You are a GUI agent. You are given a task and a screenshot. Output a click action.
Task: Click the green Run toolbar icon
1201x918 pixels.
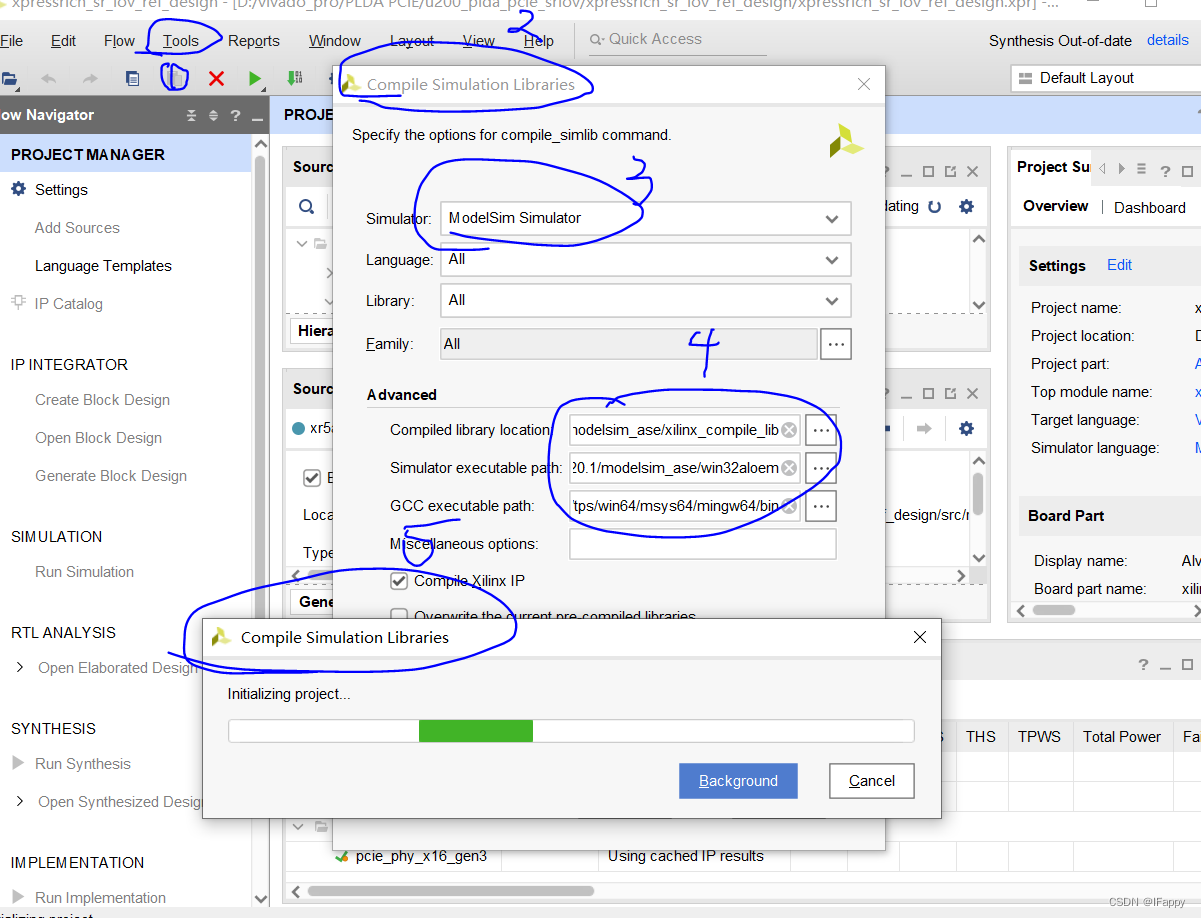[x=255, y=78]
